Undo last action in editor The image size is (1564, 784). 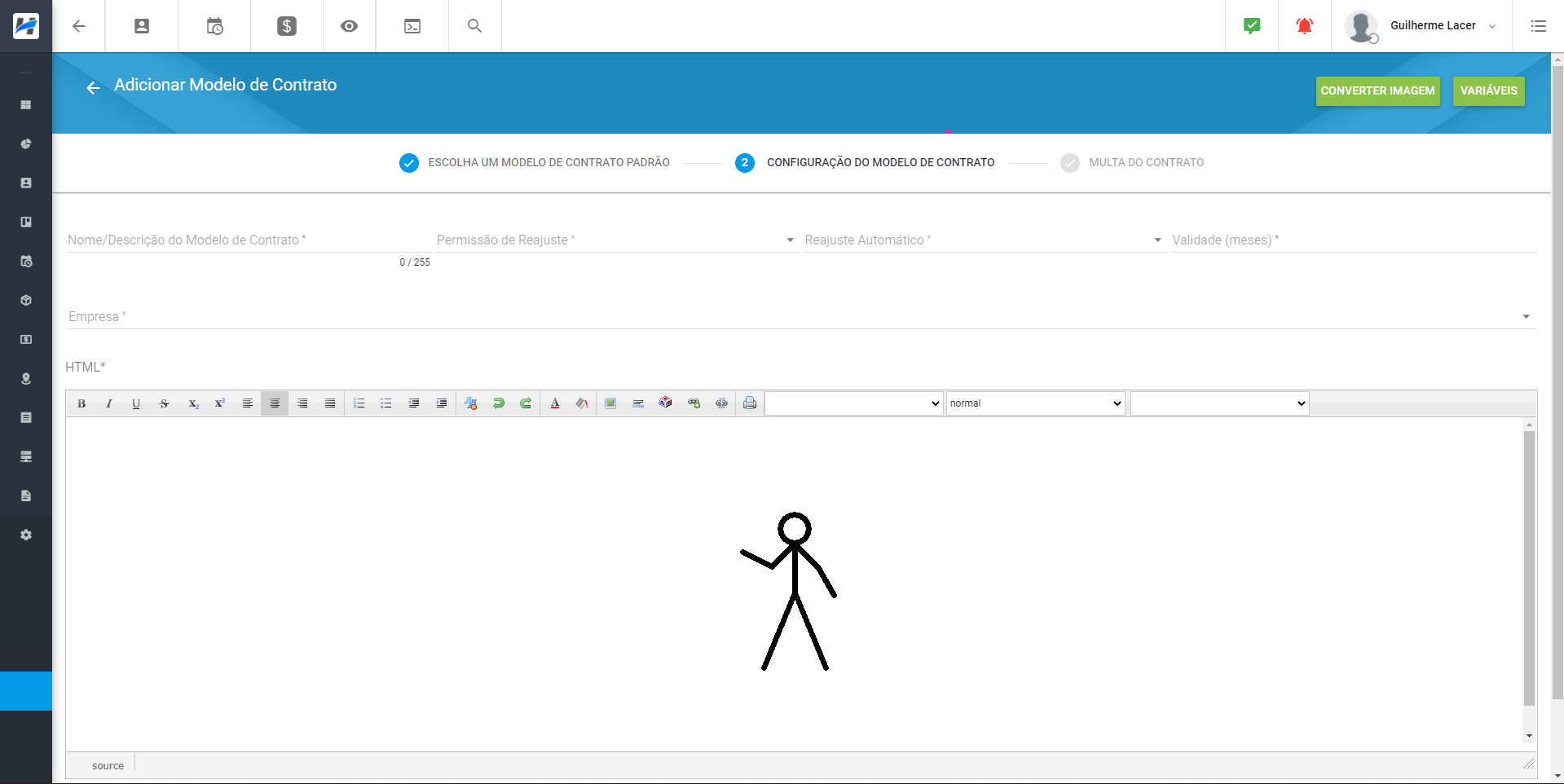(x=499, y=403)
